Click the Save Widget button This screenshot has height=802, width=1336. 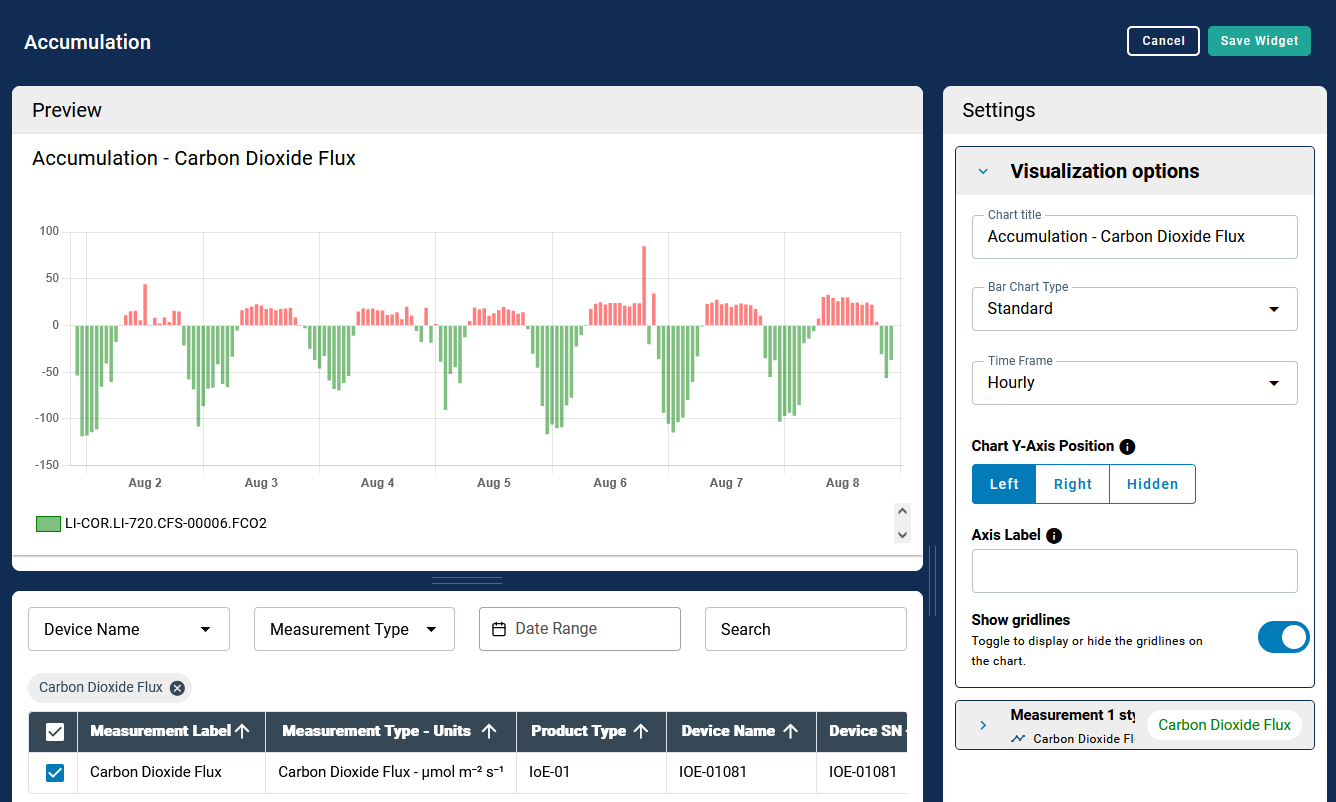click(1259, 41)
